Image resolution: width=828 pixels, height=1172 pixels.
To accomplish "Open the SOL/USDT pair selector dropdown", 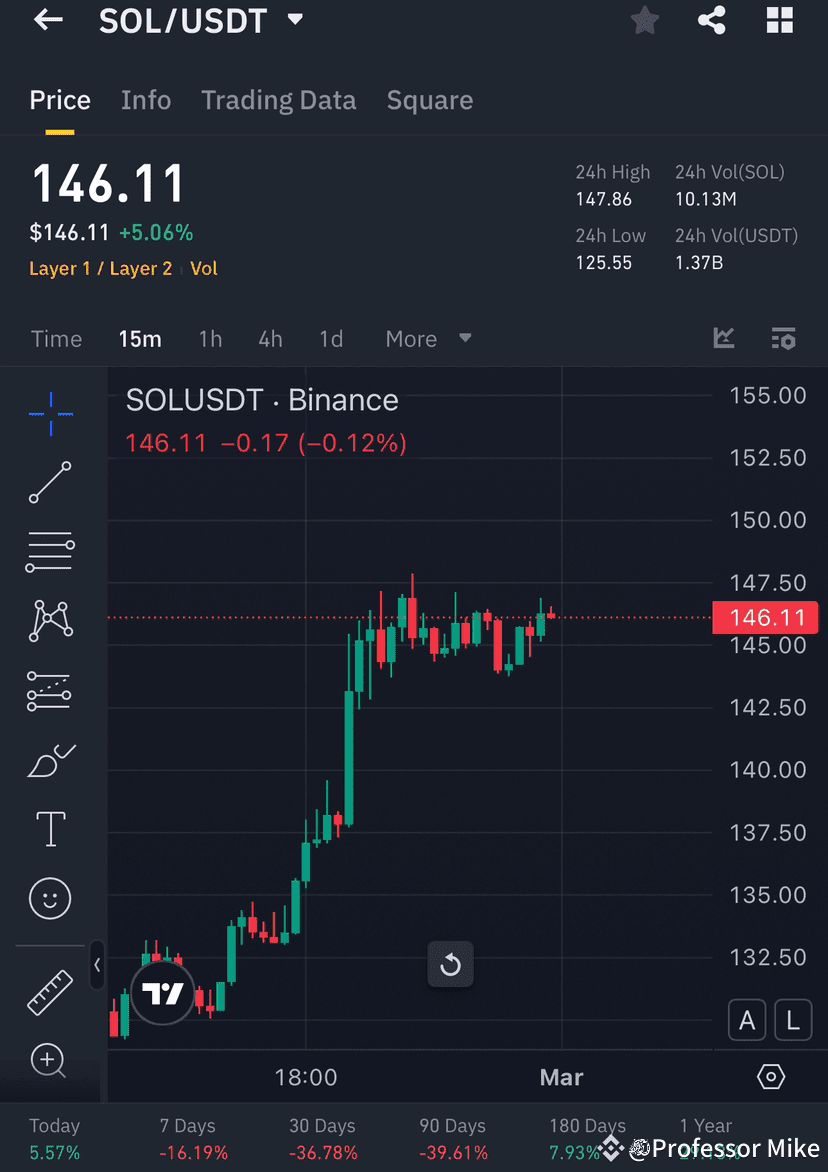I will tap(294, 19).
